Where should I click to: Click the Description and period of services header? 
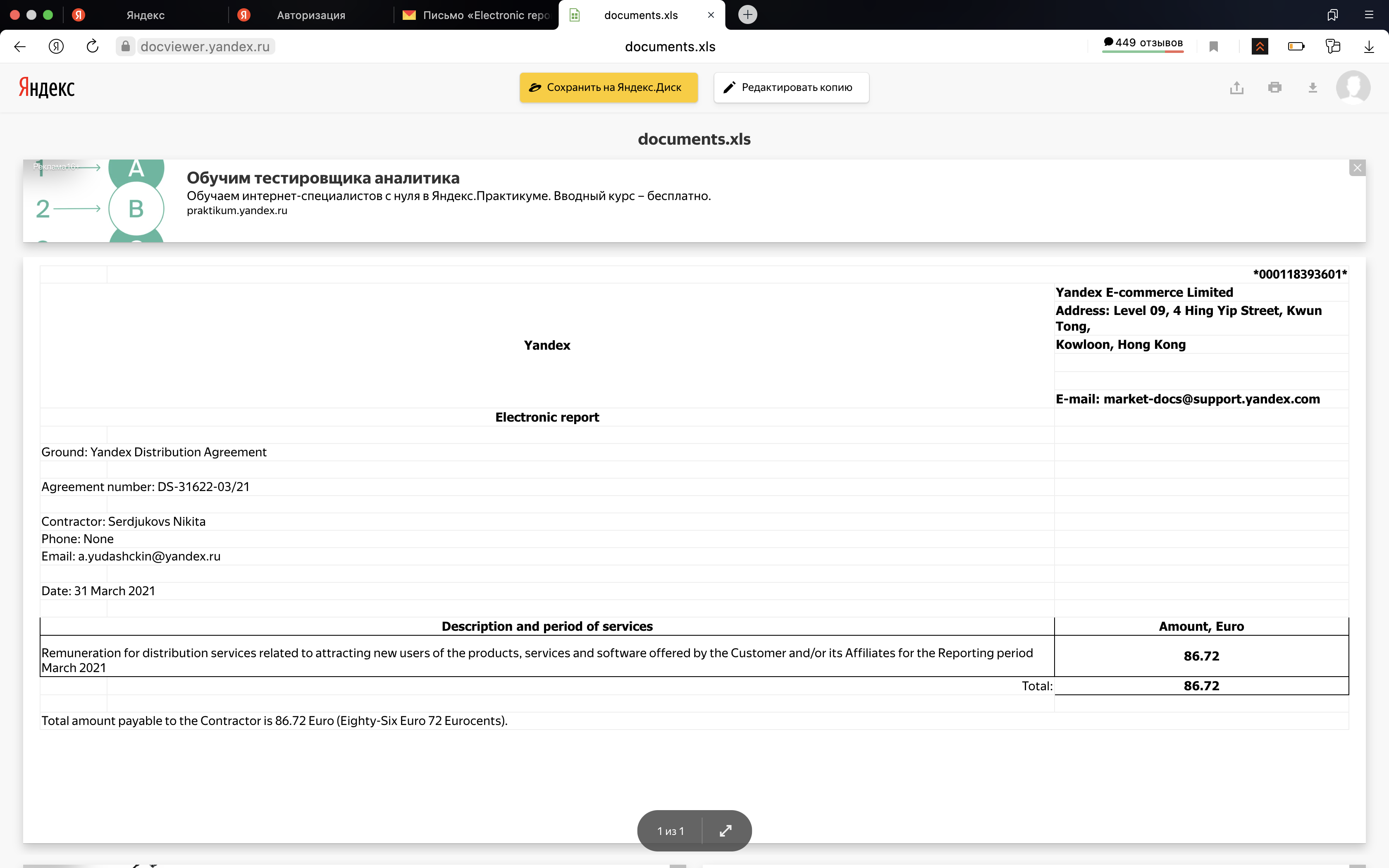click(x=547, y=626)
